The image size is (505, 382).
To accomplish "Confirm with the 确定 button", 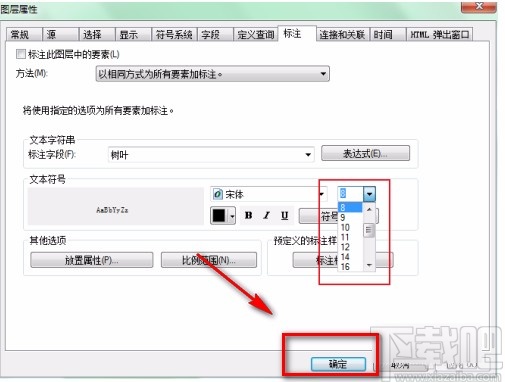I will tap(338, 364).
